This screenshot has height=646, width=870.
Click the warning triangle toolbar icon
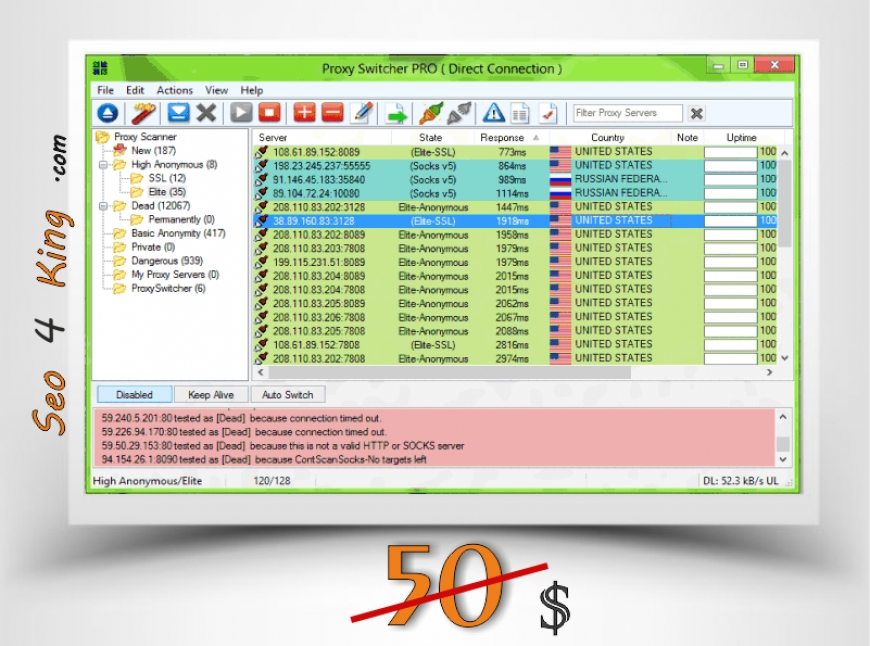pyautogui.click(x=493, y=113)
